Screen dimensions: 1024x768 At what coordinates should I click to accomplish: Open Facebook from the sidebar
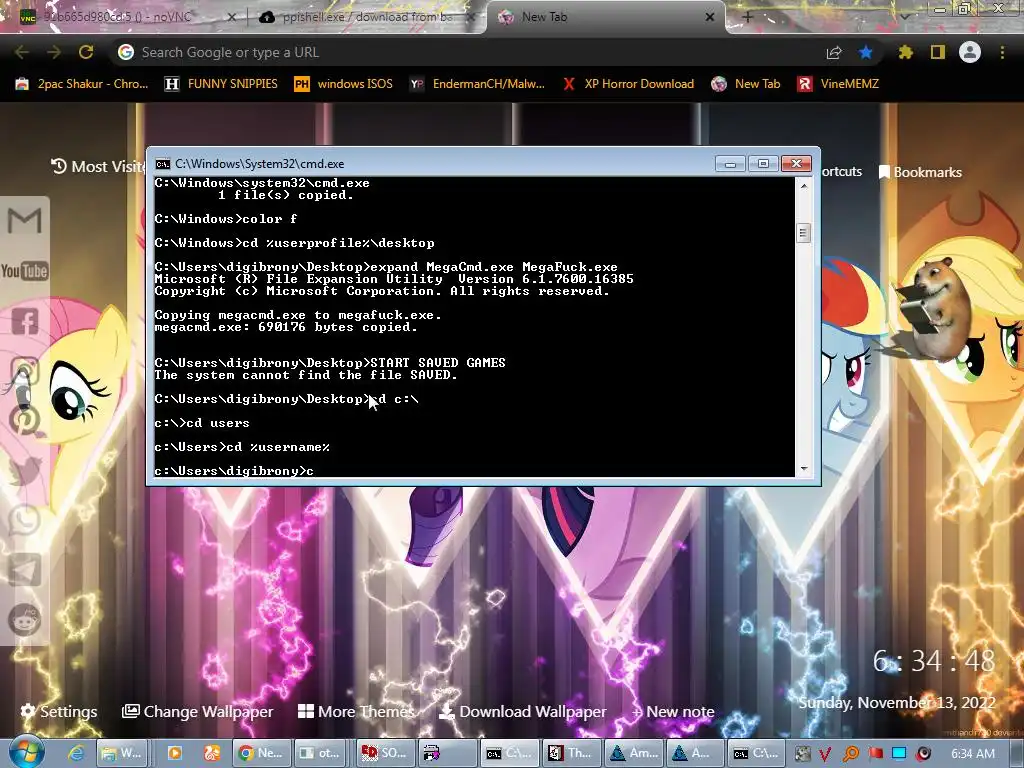[x=25, y=321]
